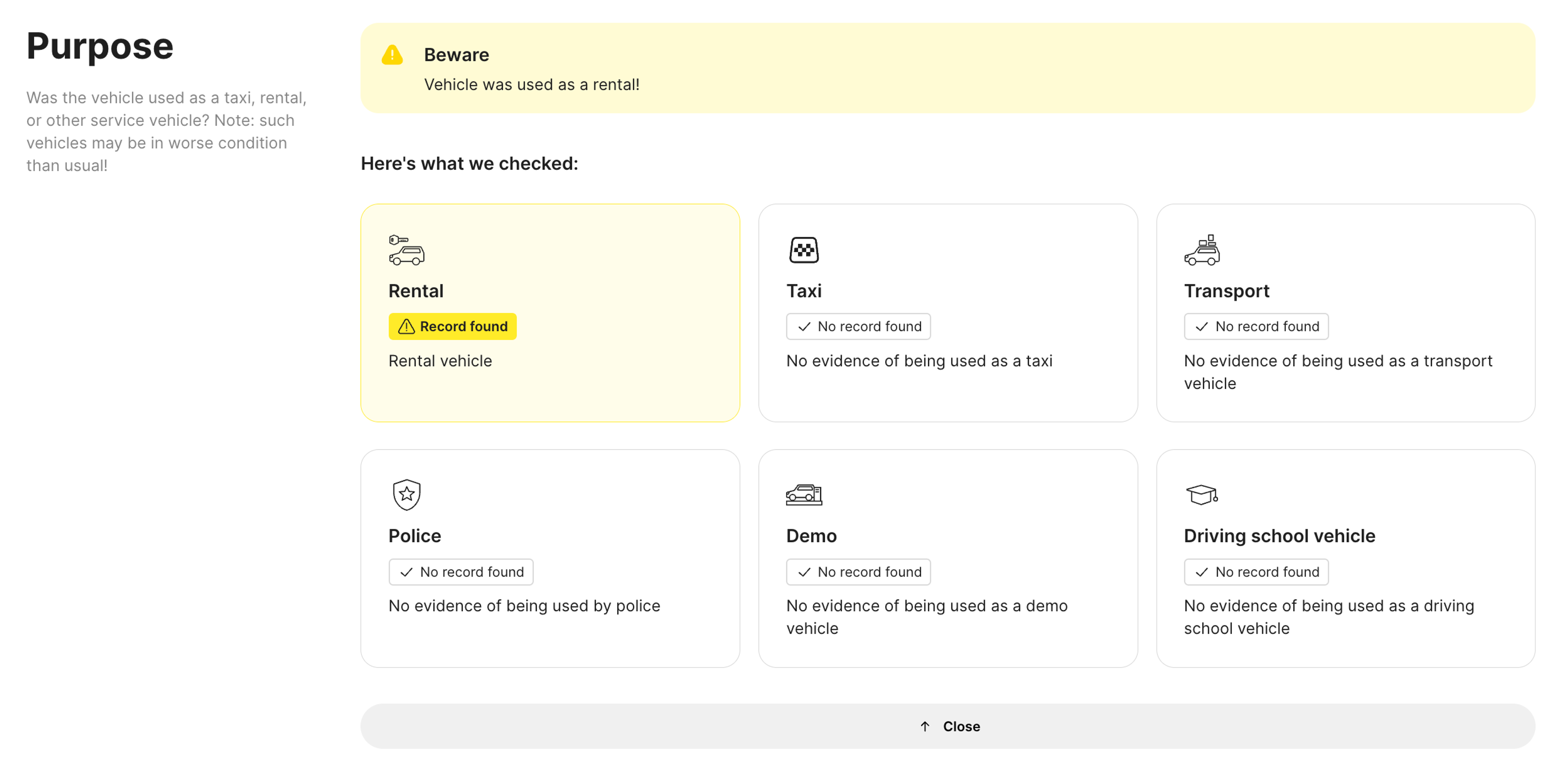Click the up arrow beside Close

(x=924, y=726)
